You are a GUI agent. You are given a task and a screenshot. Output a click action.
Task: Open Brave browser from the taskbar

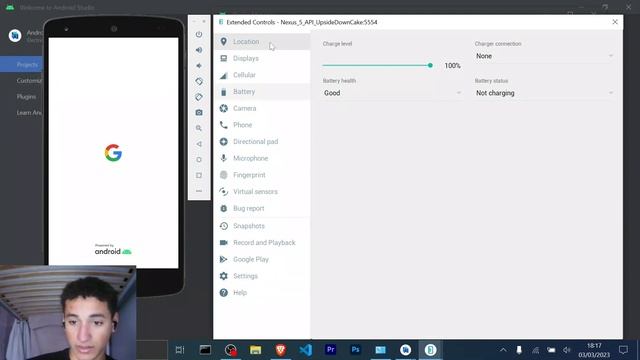click(x=281, y=350)
